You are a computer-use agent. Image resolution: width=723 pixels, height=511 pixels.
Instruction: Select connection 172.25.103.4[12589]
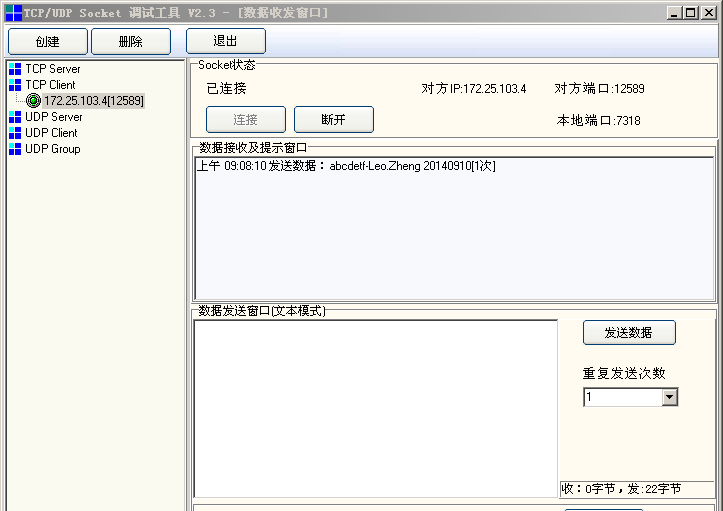coord(94,101)
